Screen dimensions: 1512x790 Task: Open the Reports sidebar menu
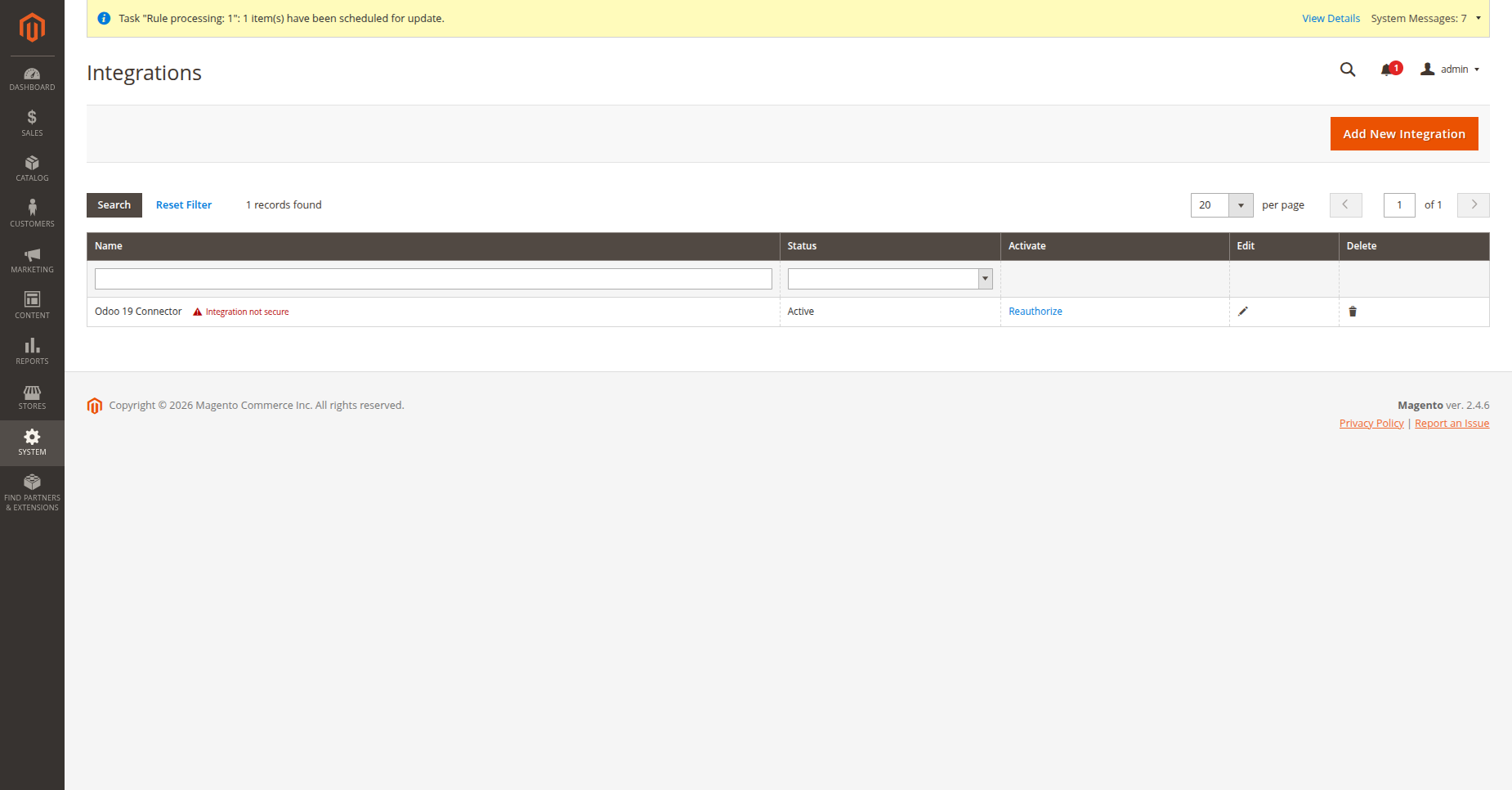pos(32,352)
